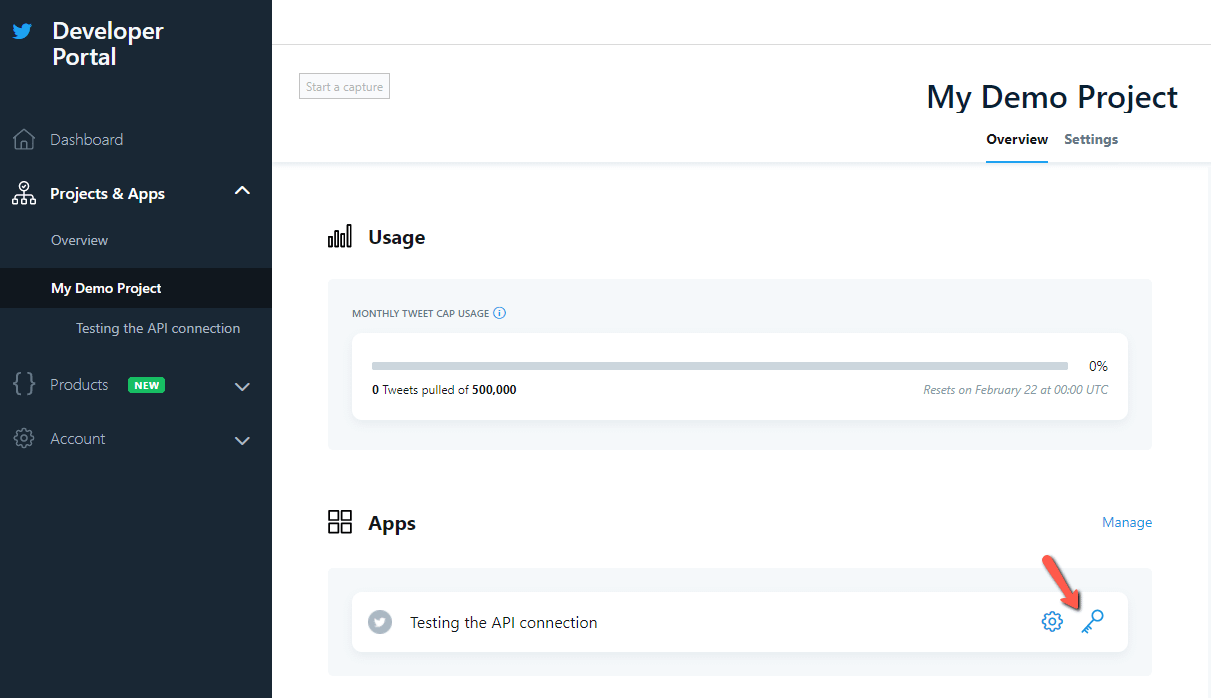Switch to the Settings tab

[1090, 140]
